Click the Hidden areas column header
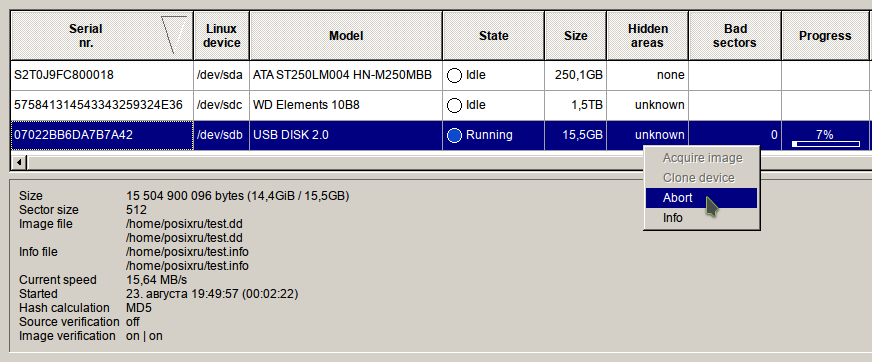Screen dimensions: 872x362 pyautogui.click(x=648, y=36)
